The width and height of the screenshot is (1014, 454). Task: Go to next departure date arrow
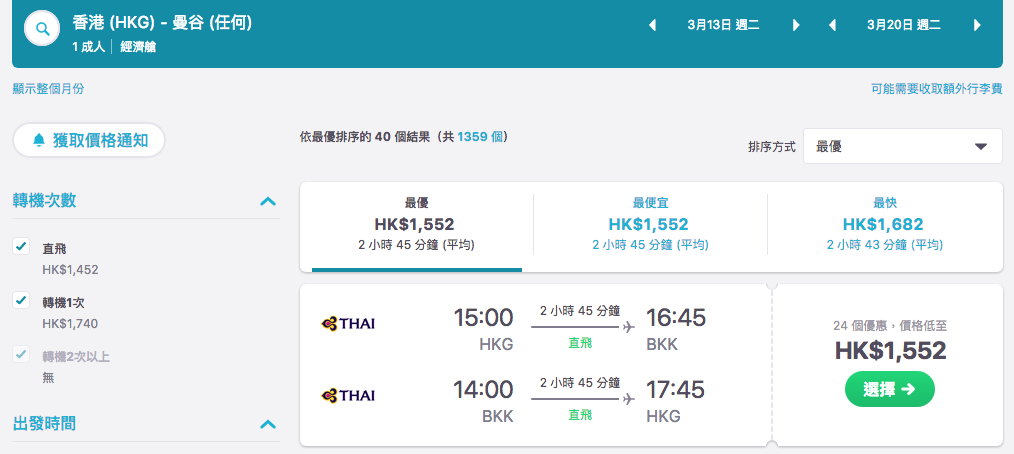(796, 25)
